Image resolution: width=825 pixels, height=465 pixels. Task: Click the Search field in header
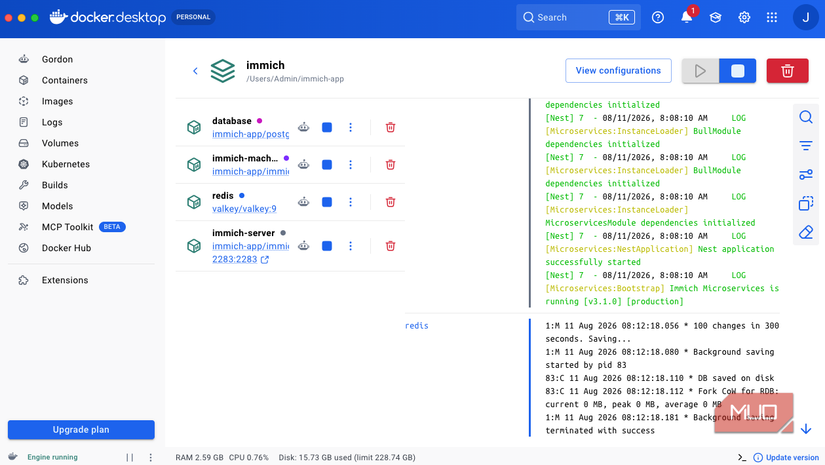(578, 17)
